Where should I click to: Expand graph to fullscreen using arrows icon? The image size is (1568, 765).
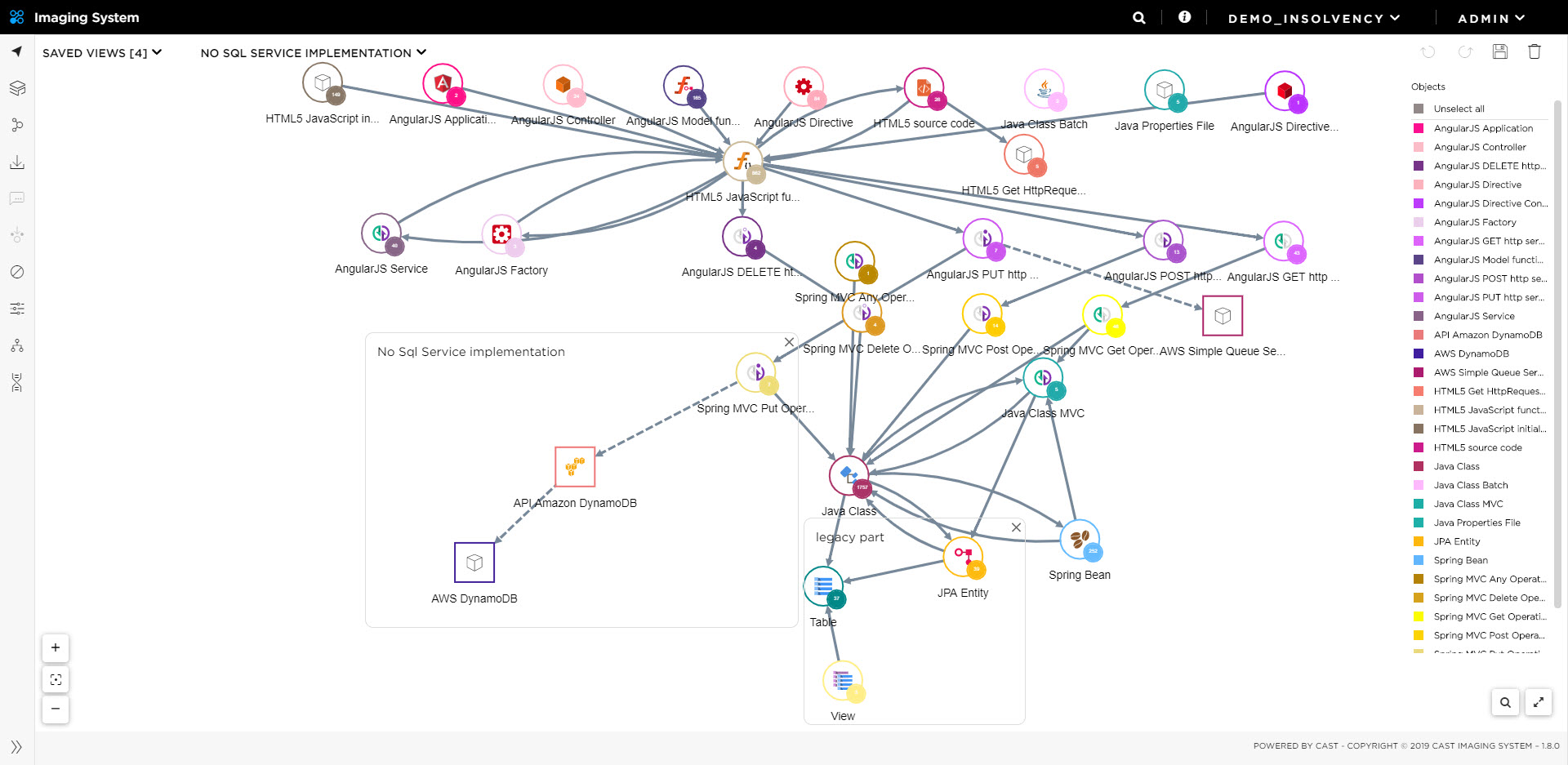coord(1539,702)
